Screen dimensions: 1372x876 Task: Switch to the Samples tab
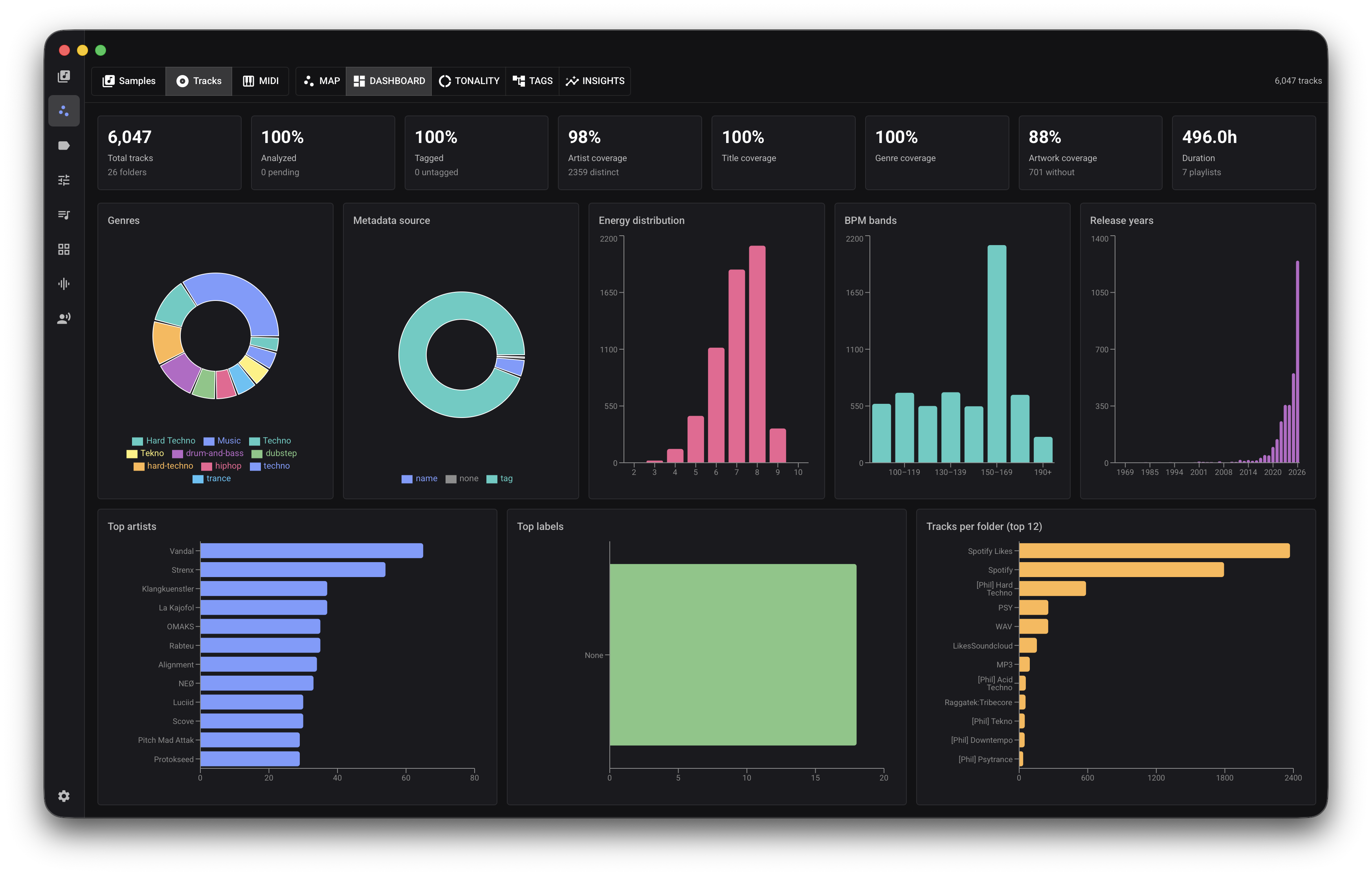tap(129, 81)
